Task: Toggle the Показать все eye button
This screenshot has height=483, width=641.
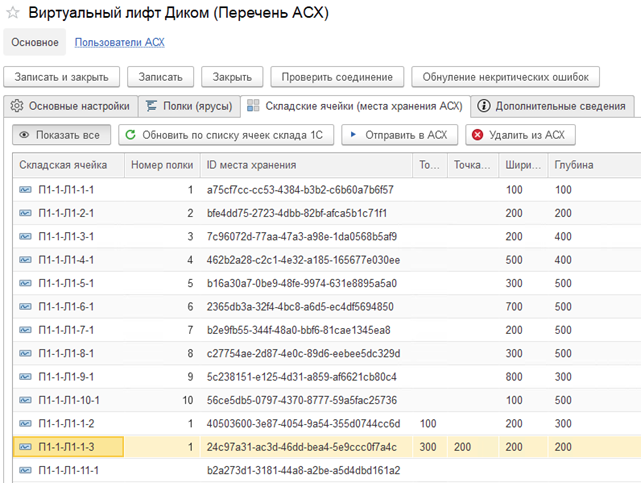Action: tap(60, 134)
